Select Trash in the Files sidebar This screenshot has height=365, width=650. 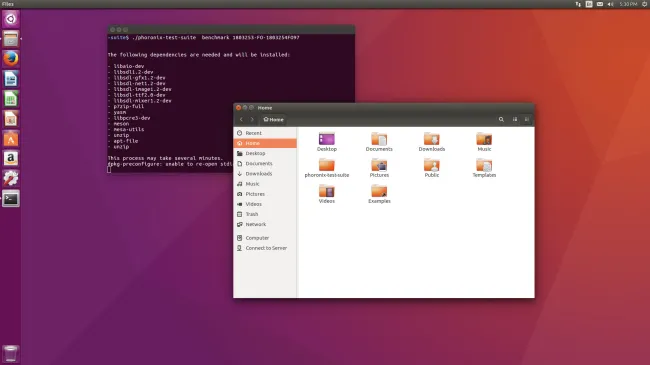pyautogui.click(x=265, y=214)
